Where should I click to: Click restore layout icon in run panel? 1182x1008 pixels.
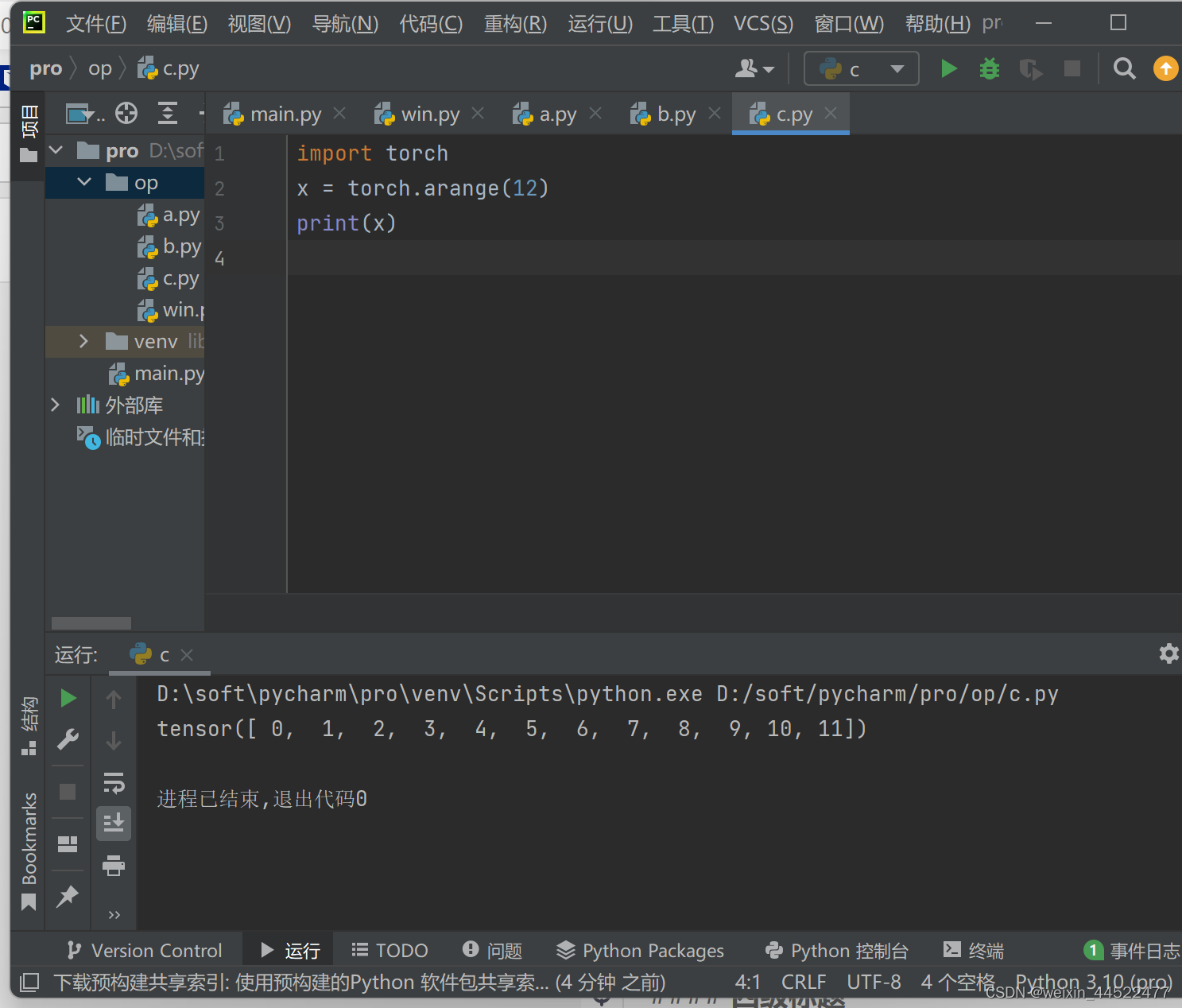(68, 843)
